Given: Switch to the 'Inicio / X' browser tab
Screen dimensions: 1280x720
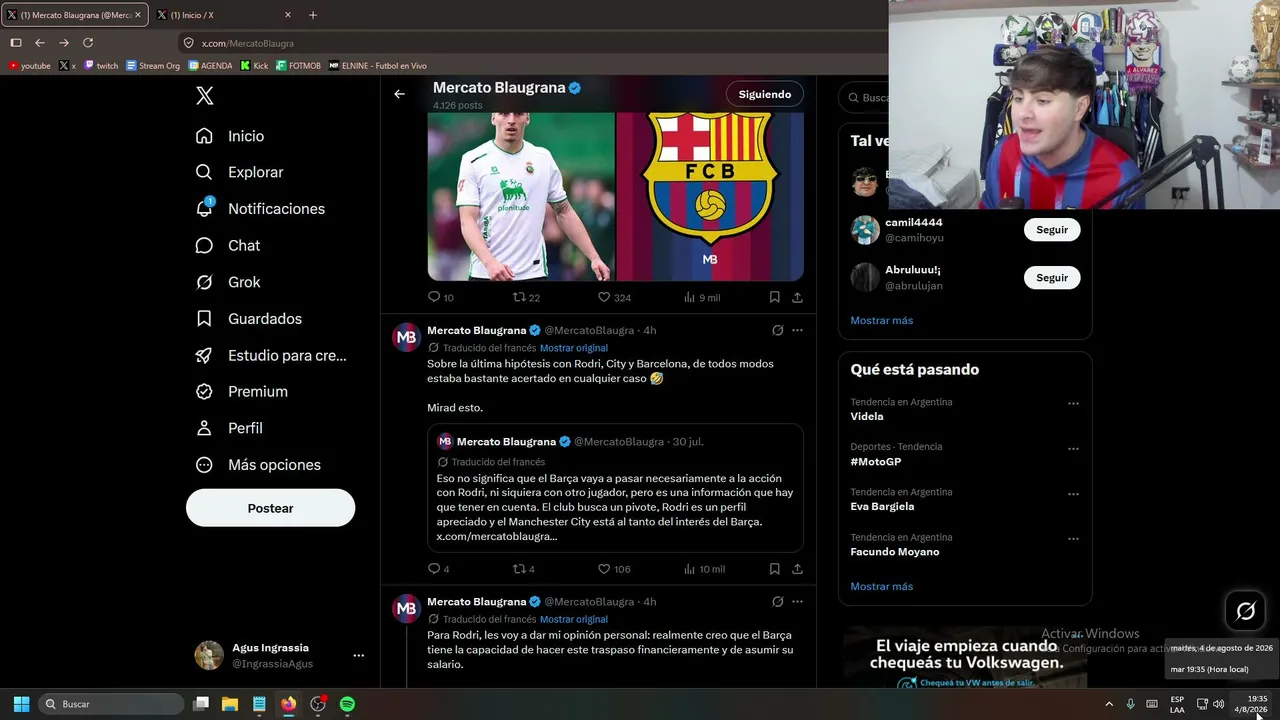Looking at the screenshot, I should click(224, 15).
